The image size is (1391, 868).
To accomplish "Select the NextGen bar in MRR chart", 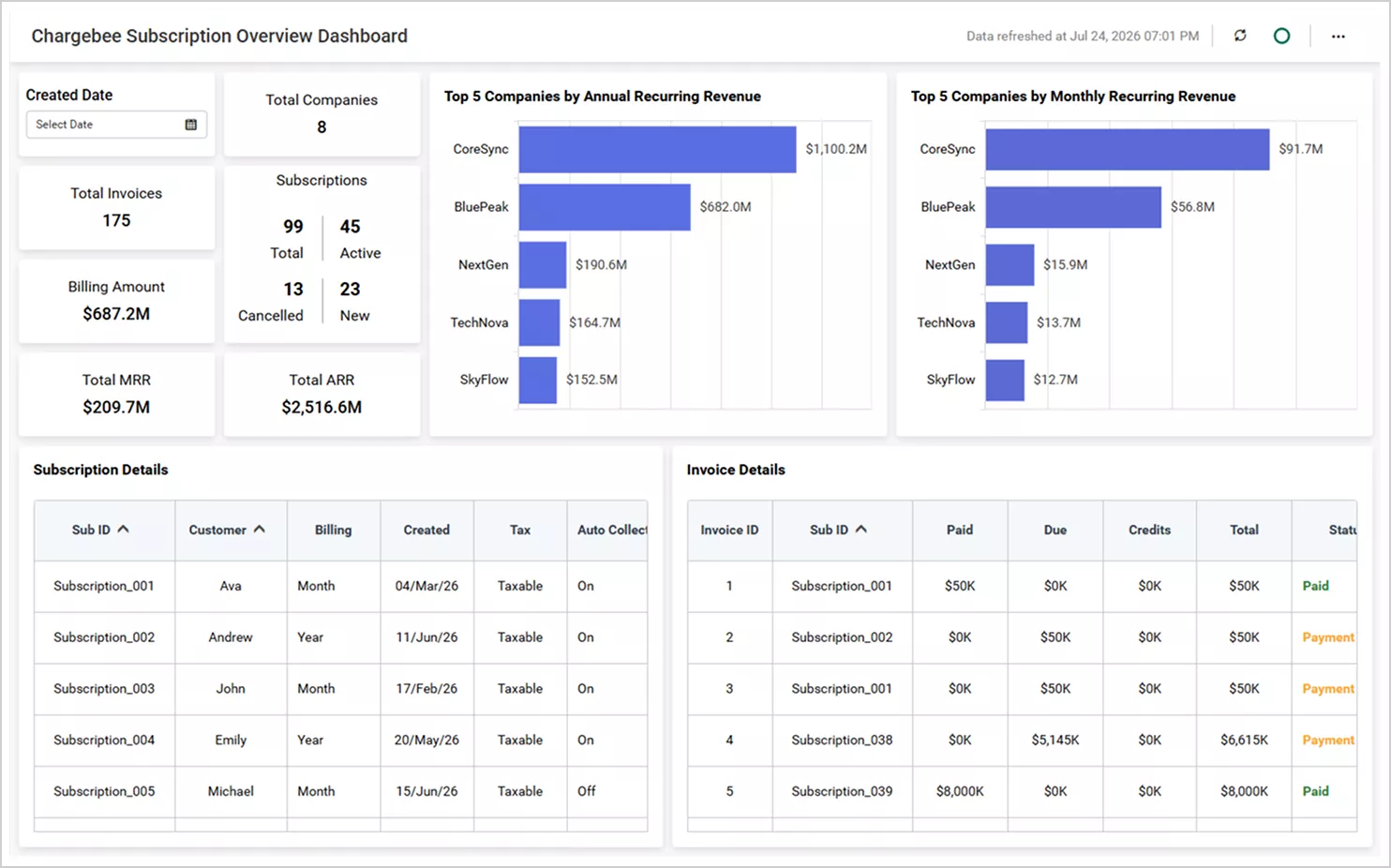I will (1010, 264).
